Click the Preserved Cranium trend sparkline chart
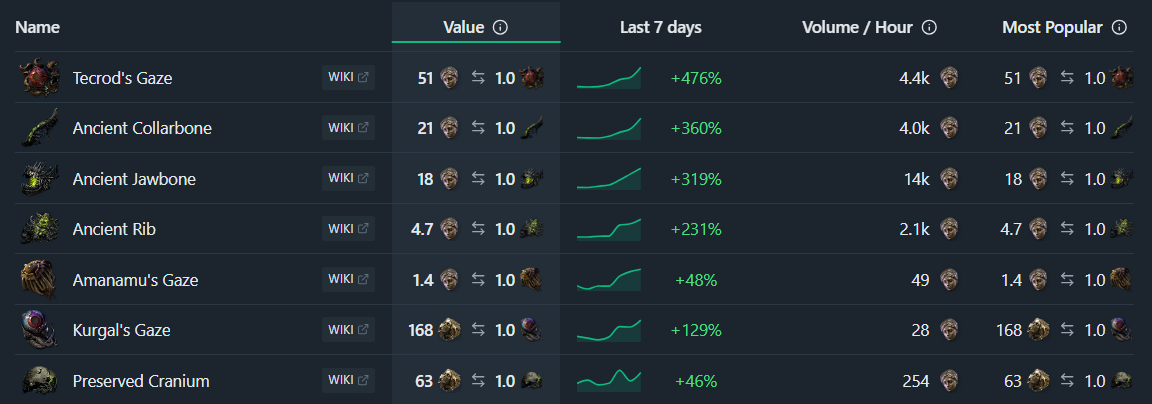This screenshot has width=1152, height=404. 609,379
